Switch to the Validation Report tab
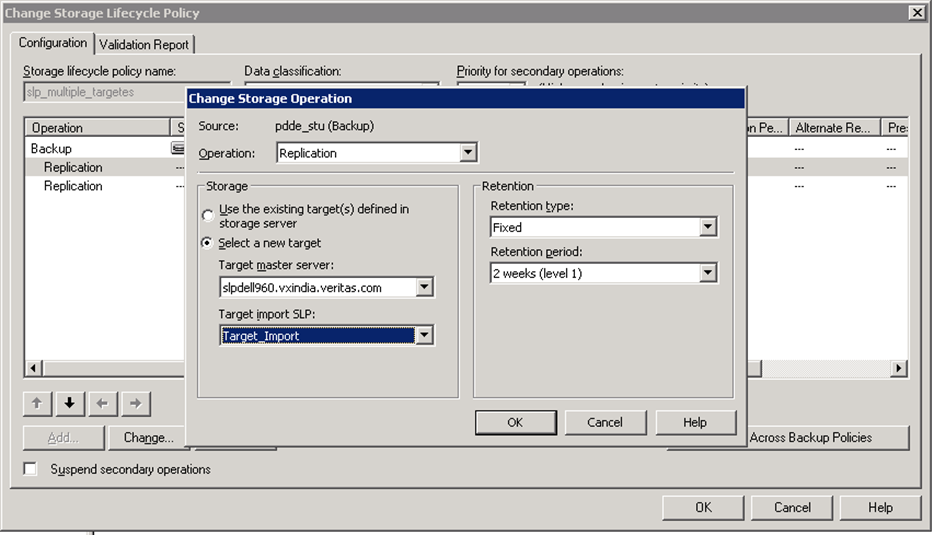The width and height of the screenshot is (934, 535). 145,44
